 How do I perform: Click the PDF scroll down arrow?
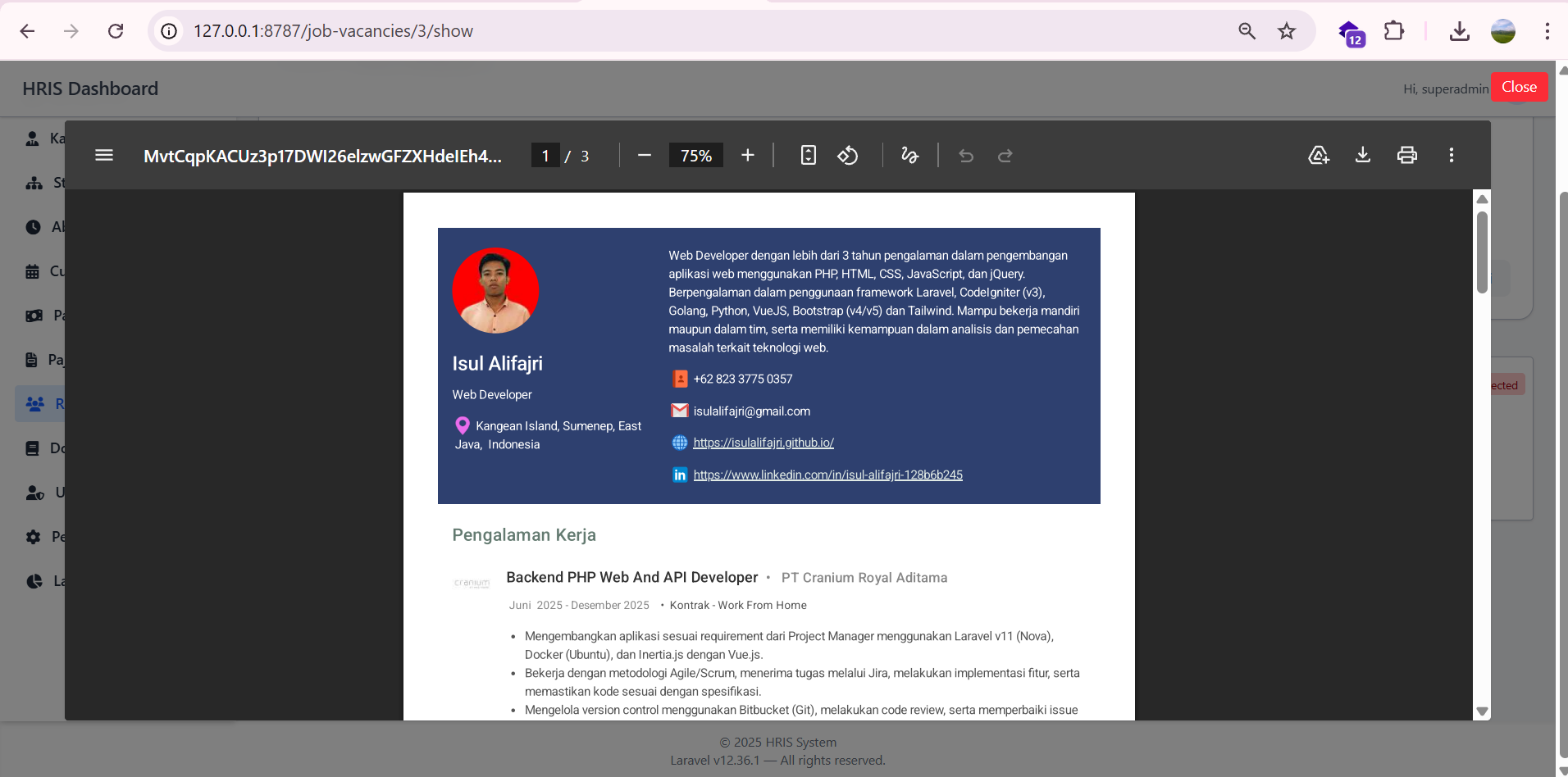1482,711
